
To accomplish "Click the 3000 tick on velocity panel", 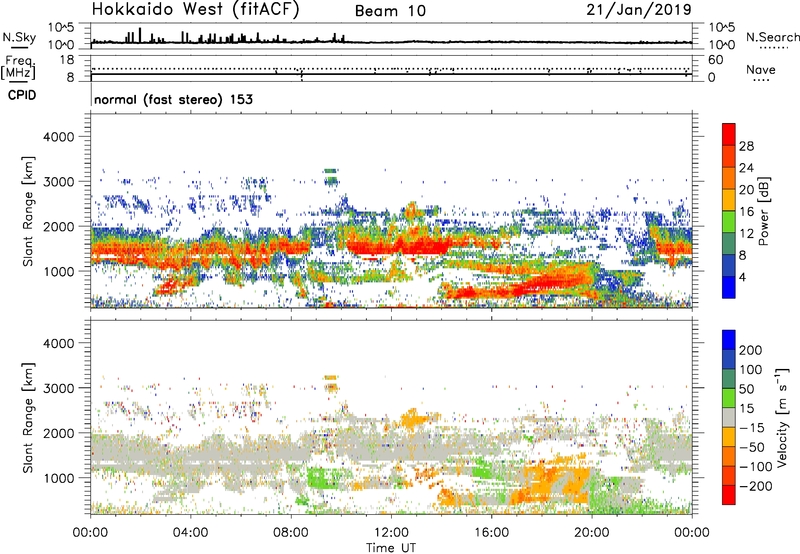I will (x=58, y=388).
